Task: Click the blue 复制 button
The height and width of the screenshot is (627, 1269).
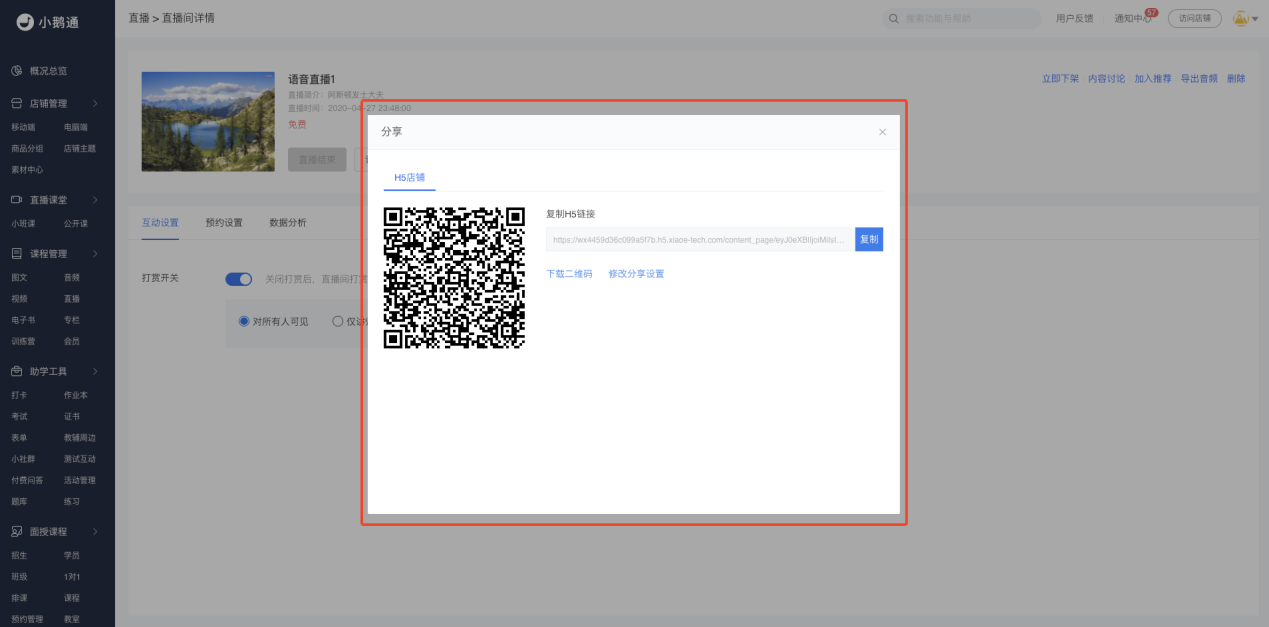Action: [869, 240]
